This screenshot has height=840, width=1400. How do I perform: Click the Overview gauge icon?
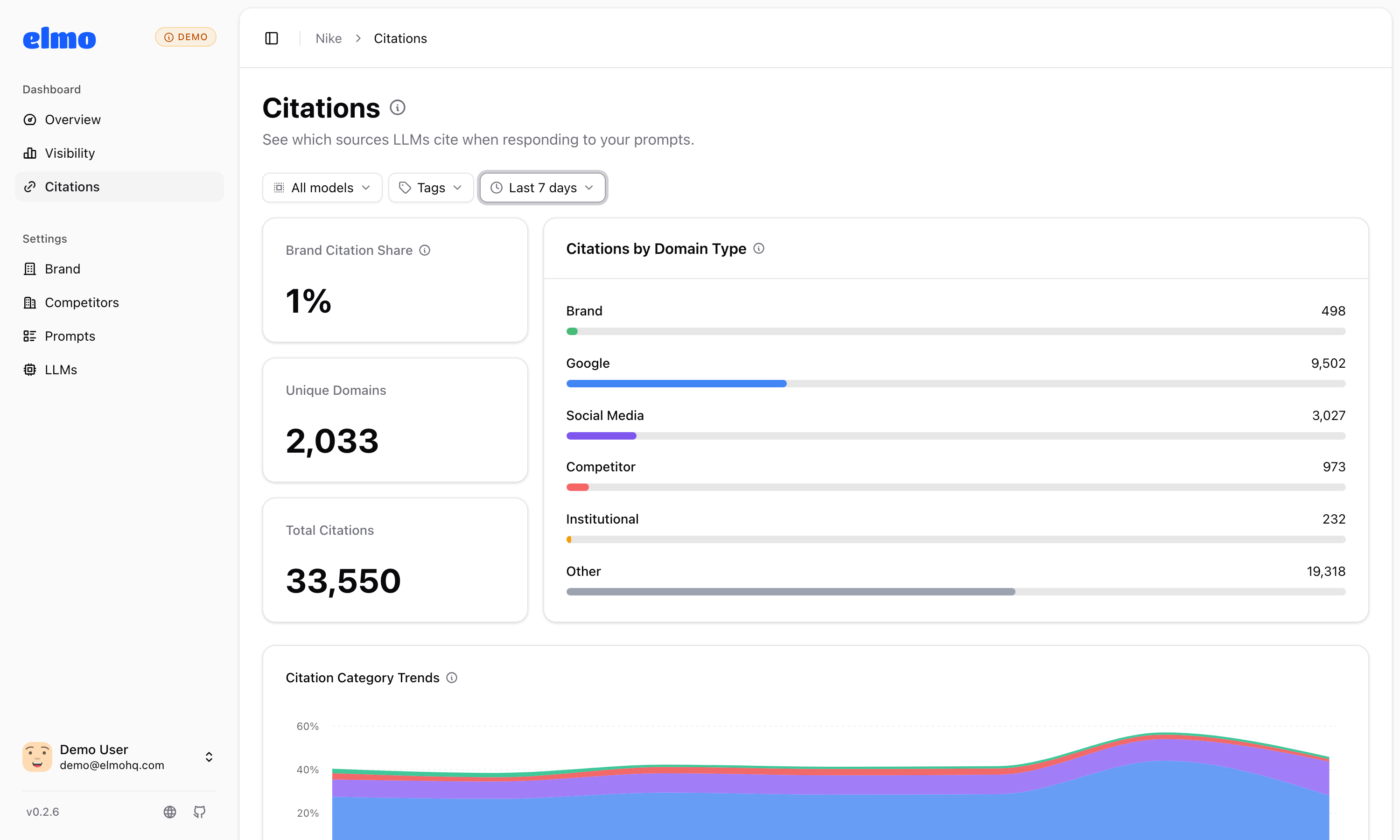tap(30, 119)
